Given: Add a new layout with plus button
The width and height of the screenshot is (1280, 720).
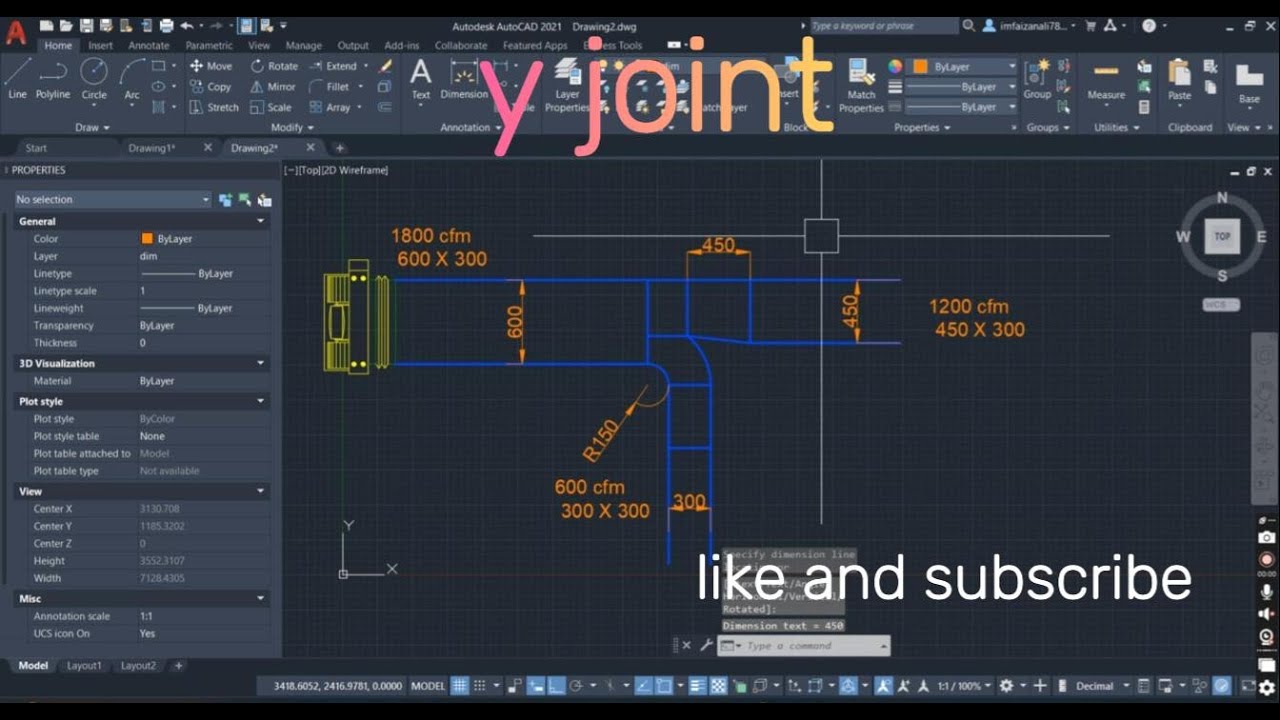Looking at the screenshot, I should 179,666.
